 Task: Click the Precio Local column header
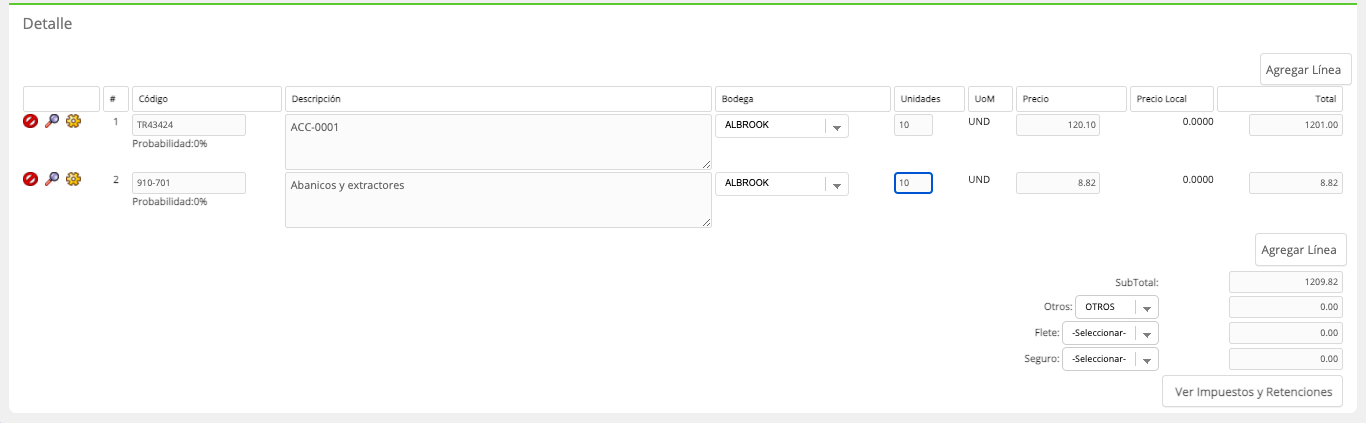pyautogui.click(x=1171, y=99)
